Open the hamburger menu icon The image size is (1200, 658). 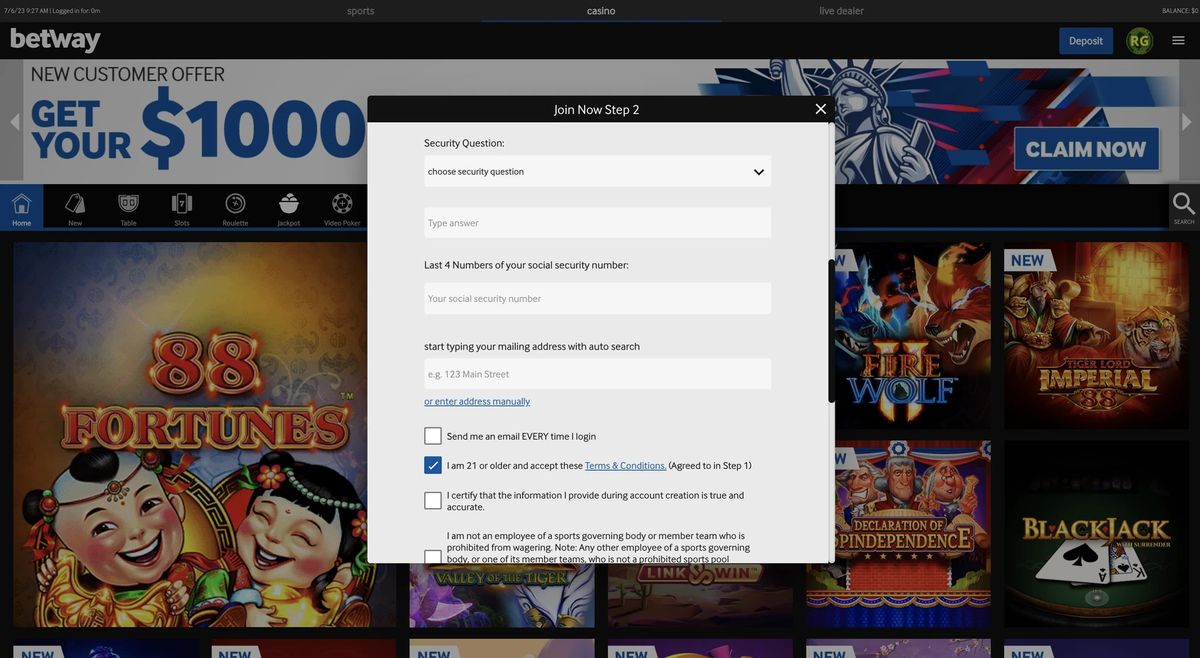pyautogui.click(x=1179, y=41)
